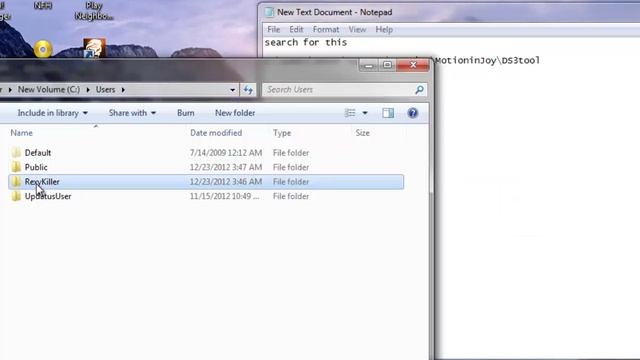This screenshot has height=360, width=640.
Task: Select the RexyKiller folder name
Action: [42, 182]
